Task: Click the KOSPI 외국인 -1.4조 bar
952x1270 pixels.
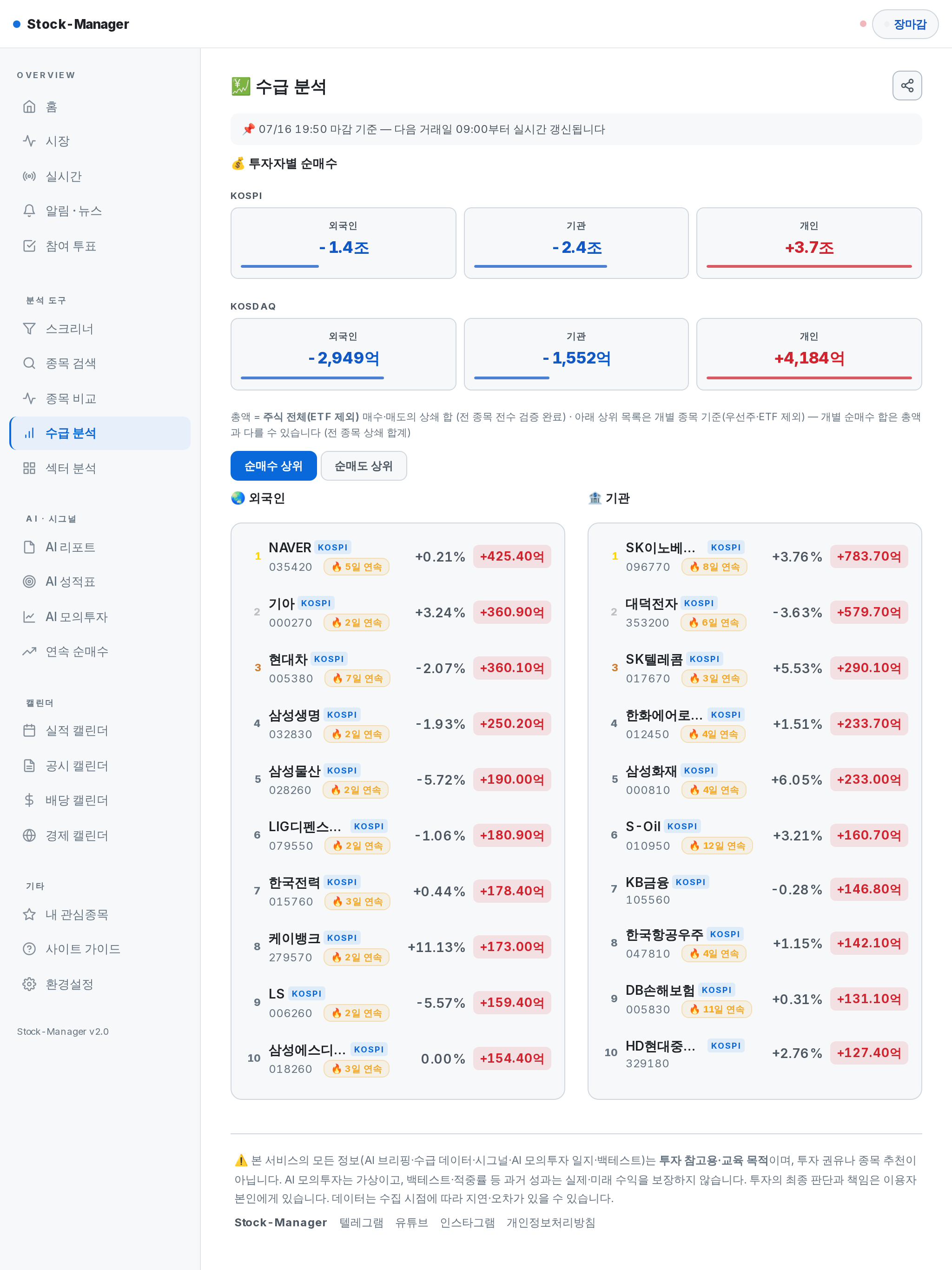Action: tap(280, 266)
